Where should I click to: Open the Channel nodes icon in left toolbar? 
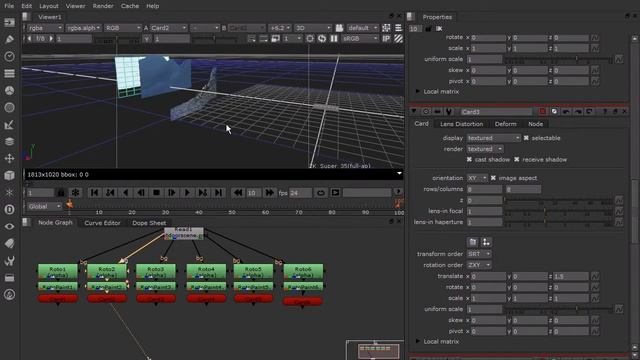point(9,73)
